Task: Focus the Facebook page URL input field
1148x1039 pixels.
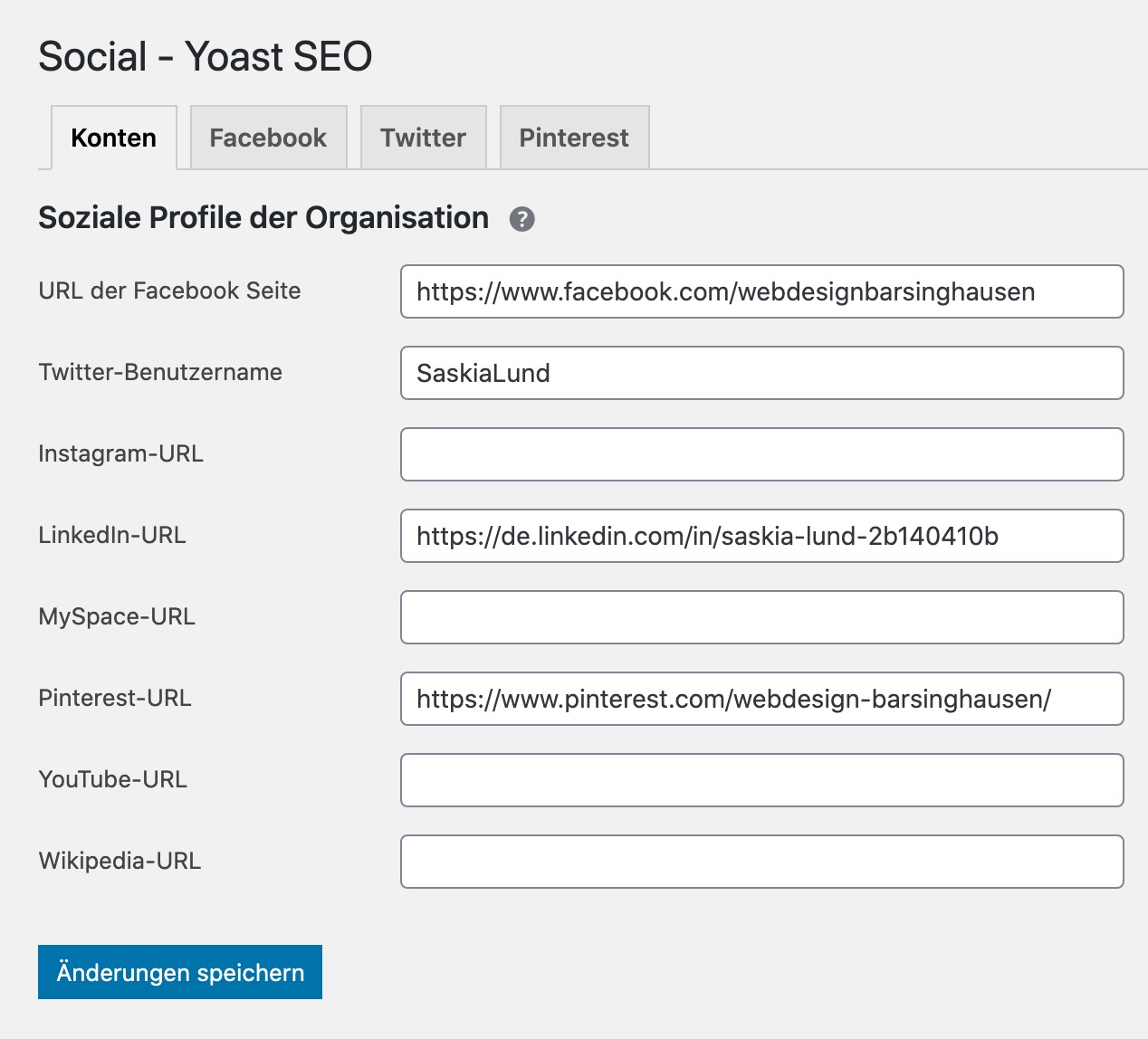Action: coord(761,291)
